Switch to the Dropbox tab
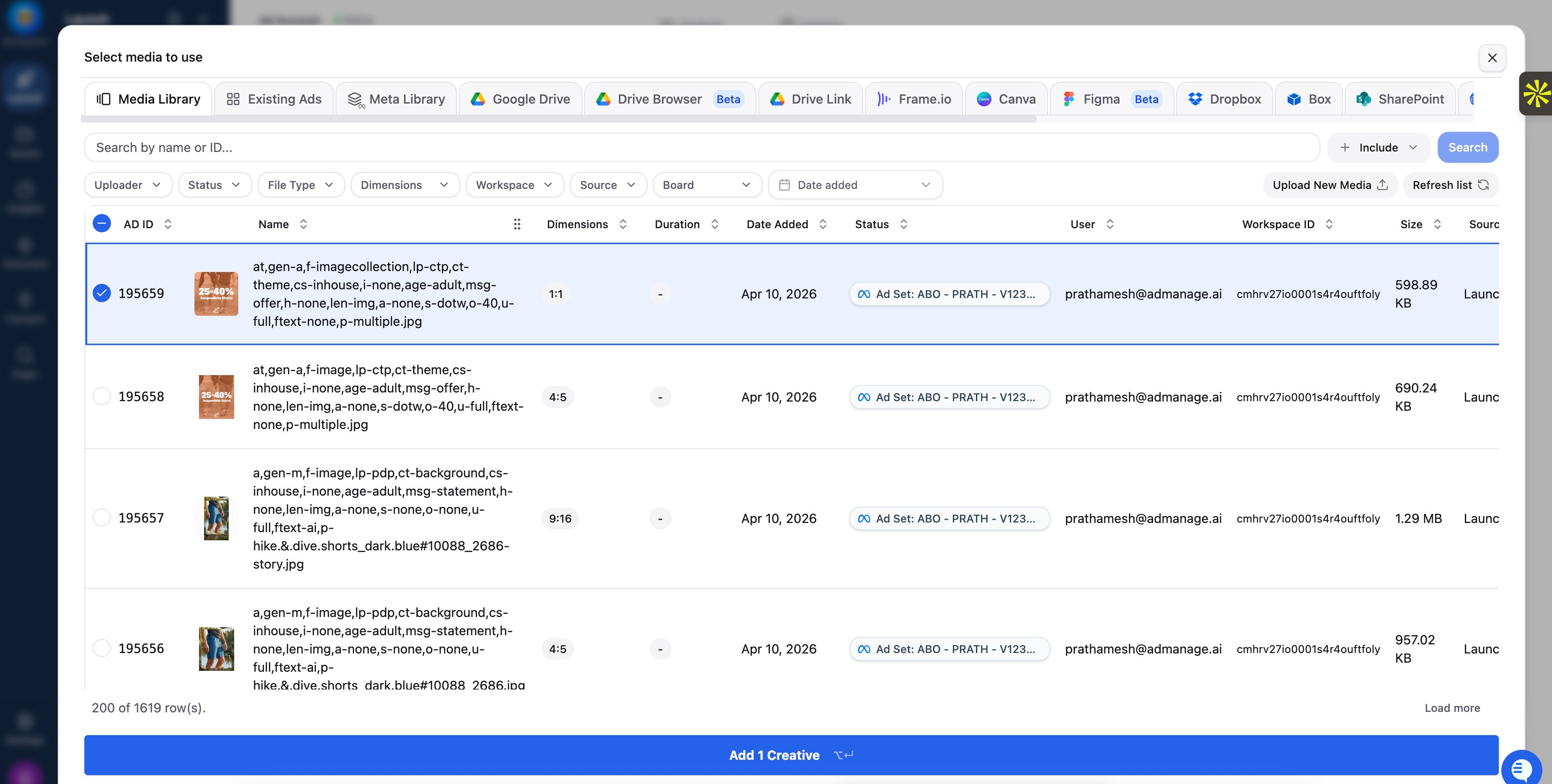 coord(1224,99)
